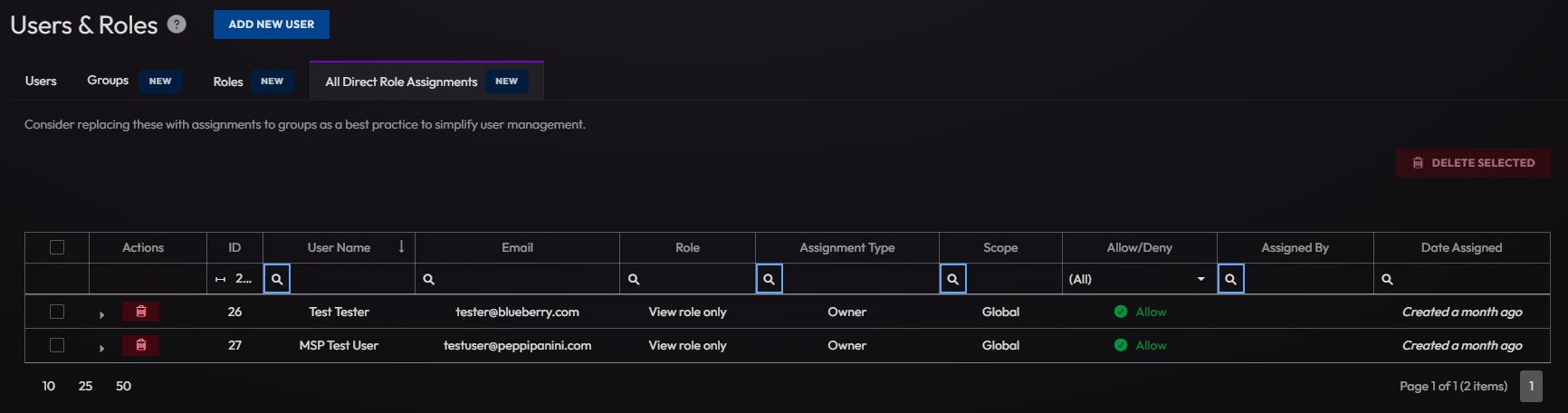
Task: Click Role column filter search icon
Action: coord(634,279)
